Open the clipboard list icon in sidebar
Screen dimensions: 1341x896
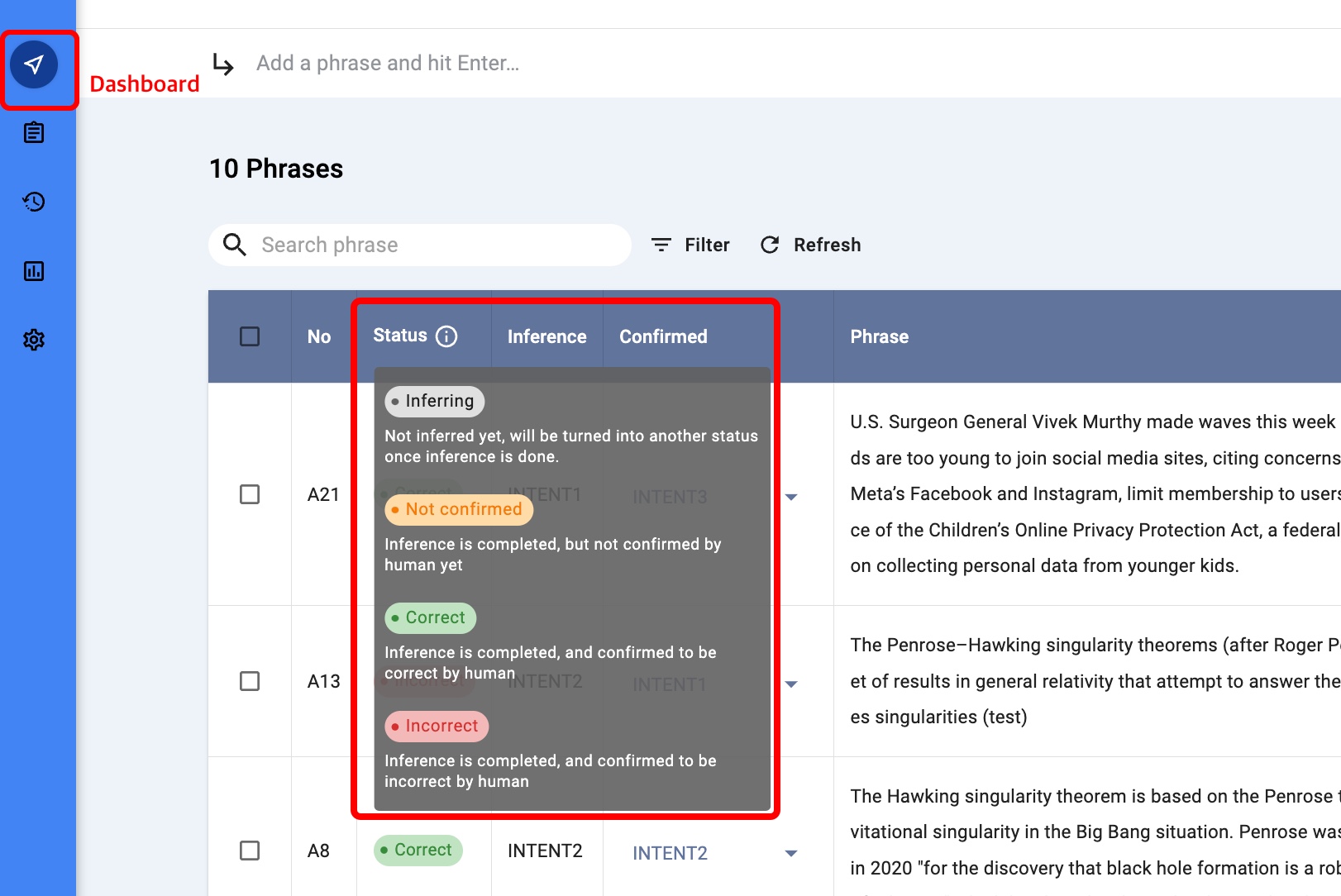[34, 133]
